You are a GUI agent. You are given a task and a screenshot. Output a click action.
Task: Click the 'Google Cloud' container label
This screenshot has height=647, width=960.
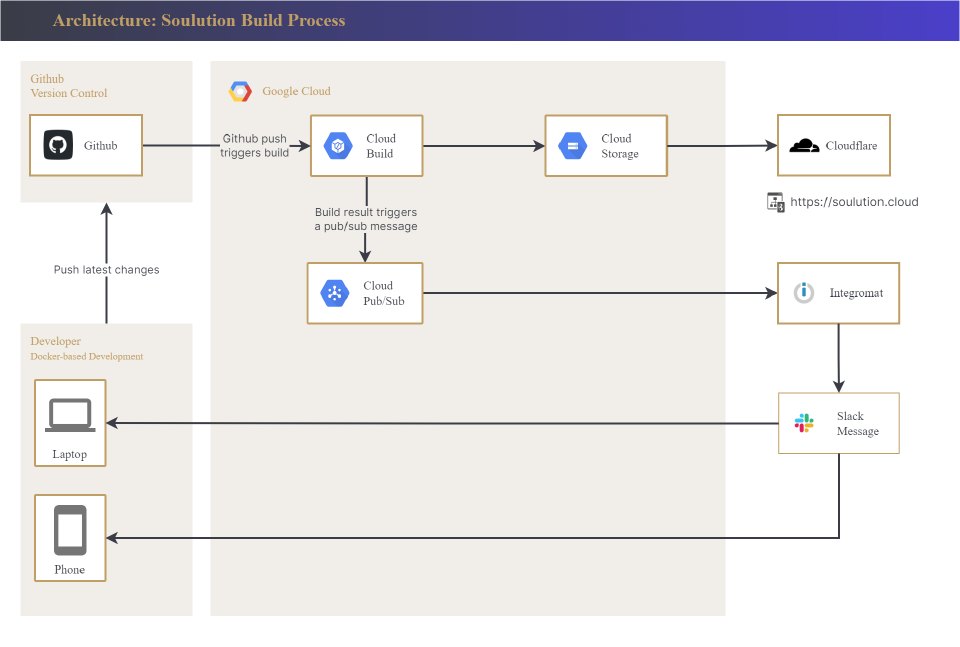[296, 91]
